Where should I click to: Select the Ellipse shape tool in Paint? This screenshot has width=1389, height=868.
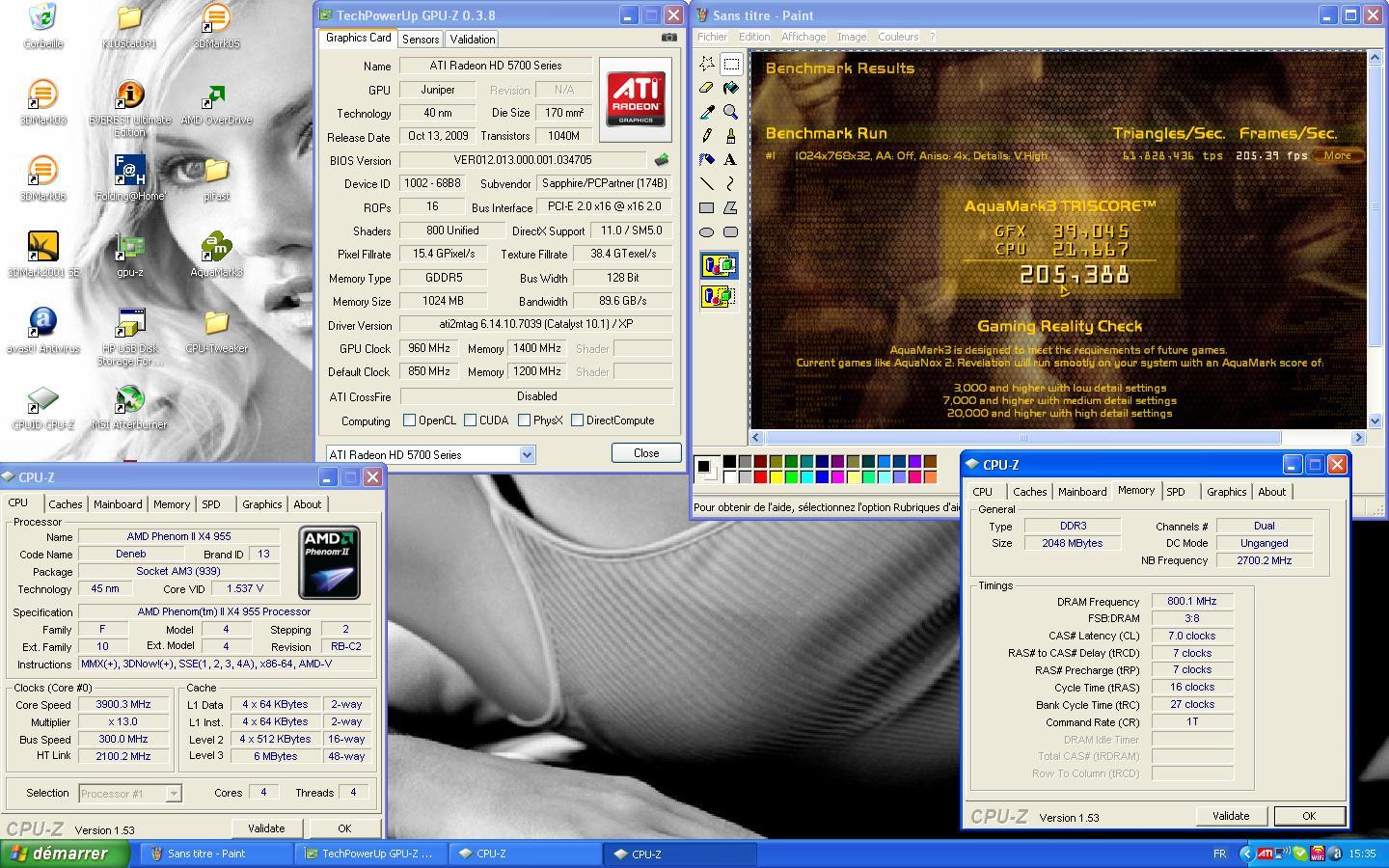[706, 231]
